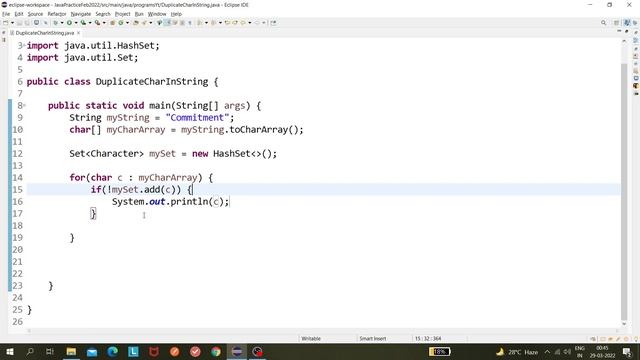Open the Run menu
The width and height of the screenshot is (640, 360).
[x=139, y=14]
